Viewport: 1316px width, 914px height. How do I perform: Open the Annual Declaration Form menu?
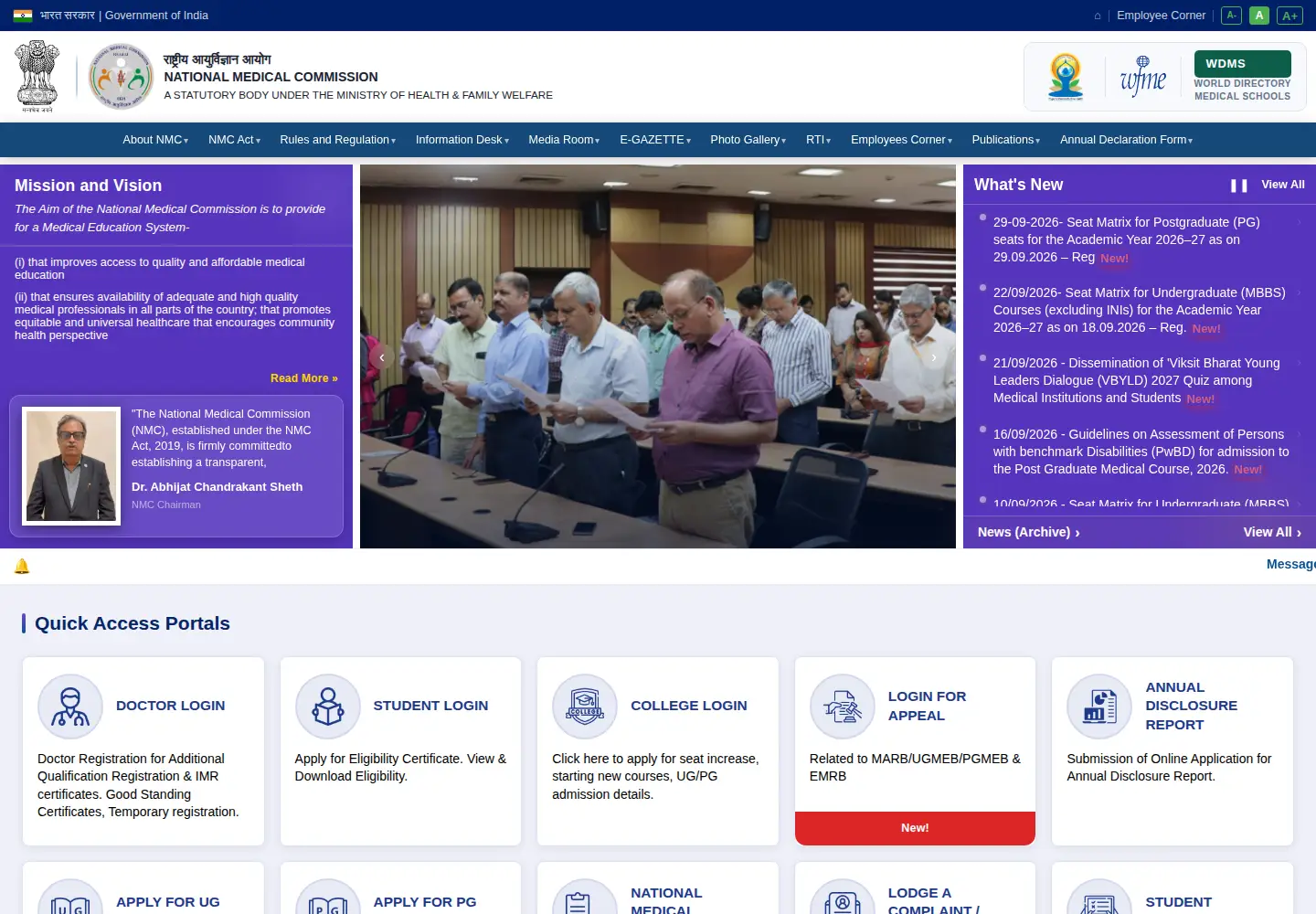[x=1126, y=140]
